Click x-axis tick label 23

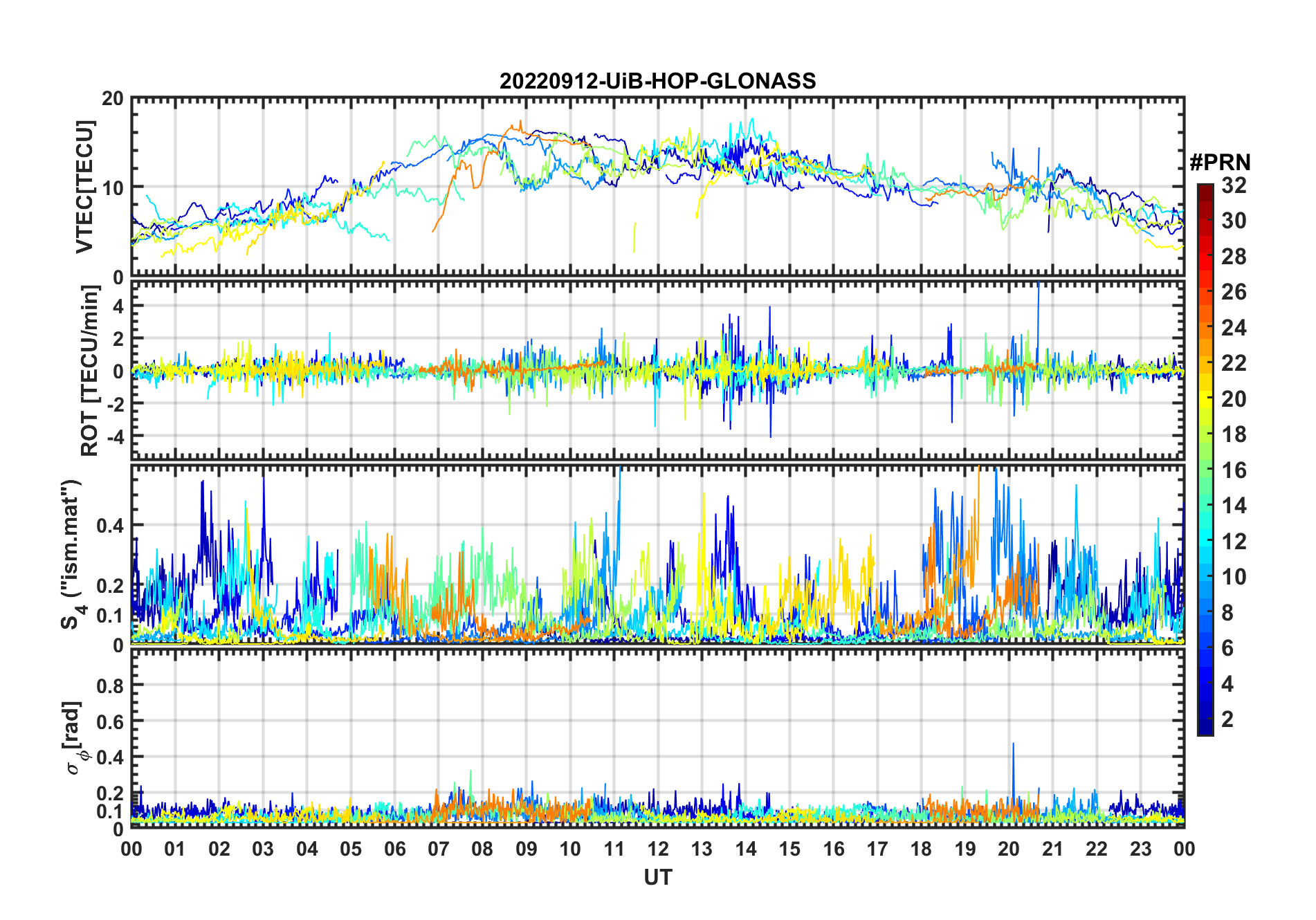[x=1140, y=849]
